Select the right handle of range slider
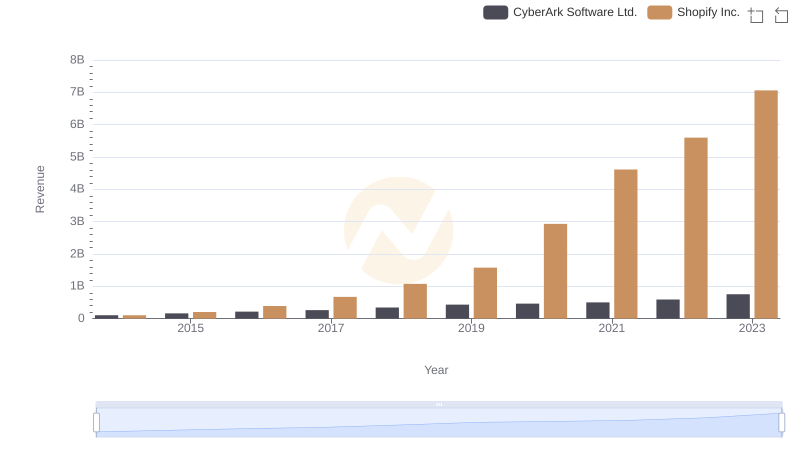The width and height of the screenshot is (800, 461). (781, 423)
